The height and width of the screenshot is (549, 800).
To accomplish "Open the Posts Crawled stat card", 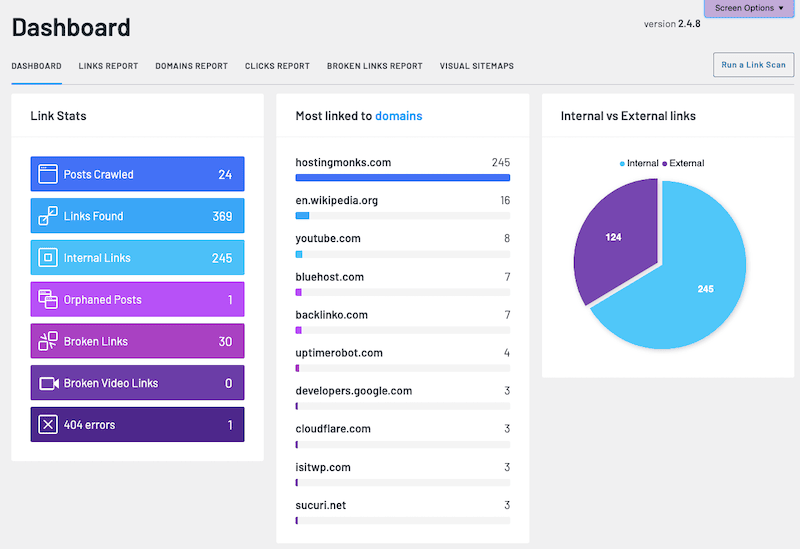I will coord(137,174).
